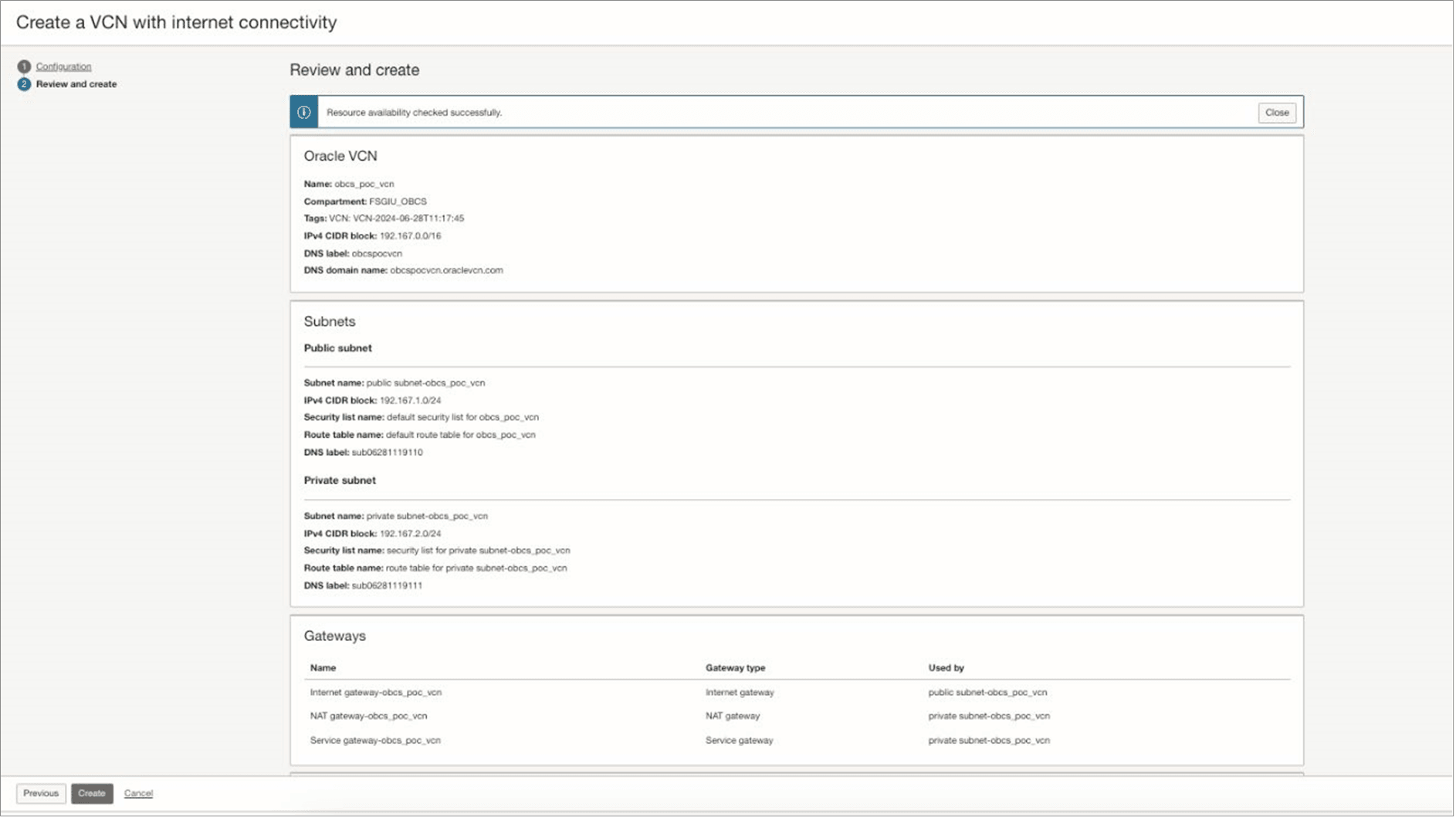This screenshot has width=1456, height=821.
Task: Select the Review and create step label
Action: [76, 84]
